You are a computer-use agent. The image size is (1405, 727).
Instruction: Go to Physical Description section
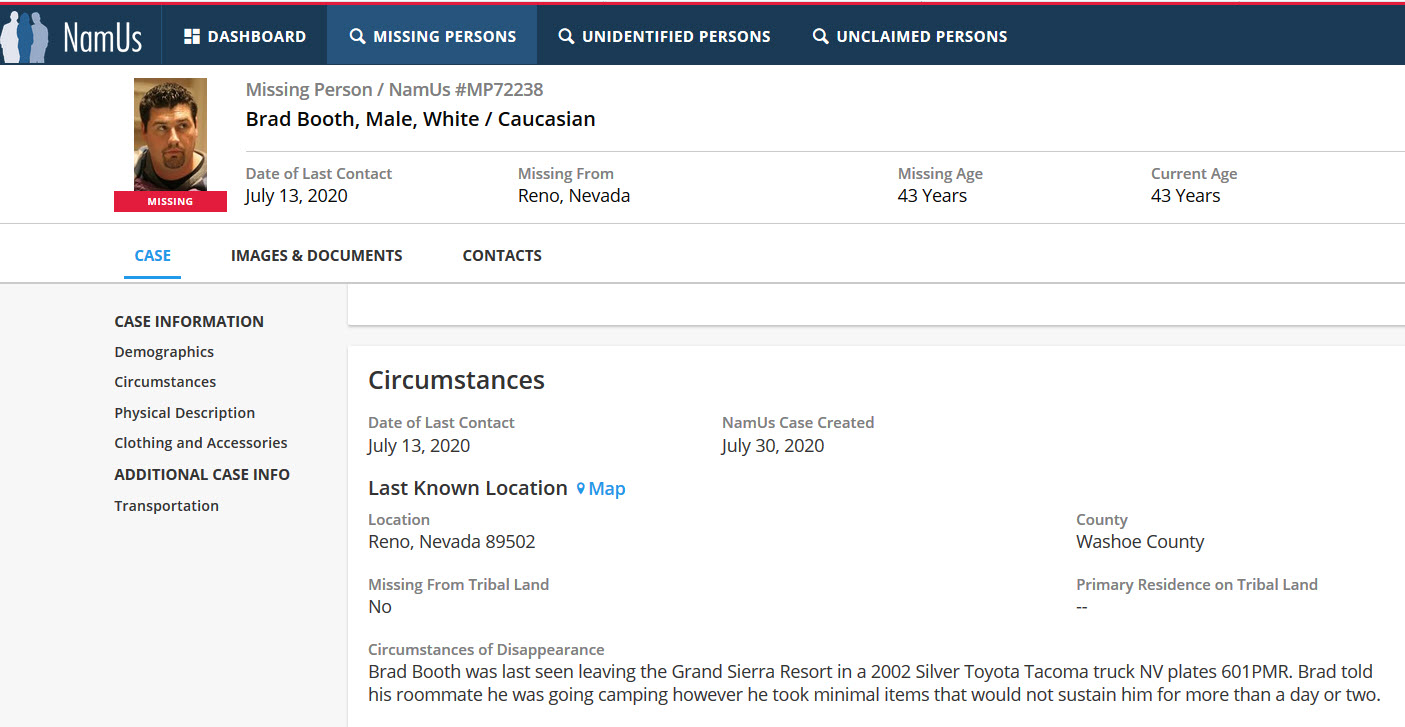184,413
